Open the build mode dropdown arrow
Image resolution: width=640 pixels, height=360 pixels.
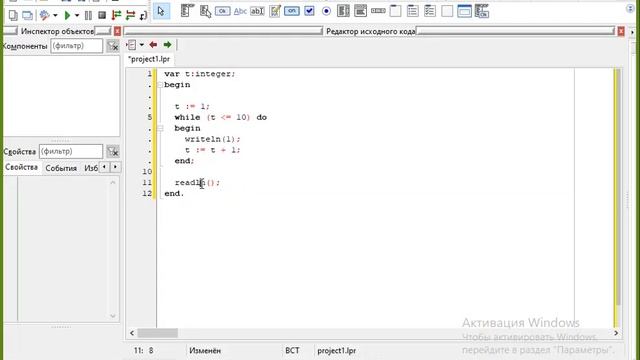(55, 16)
